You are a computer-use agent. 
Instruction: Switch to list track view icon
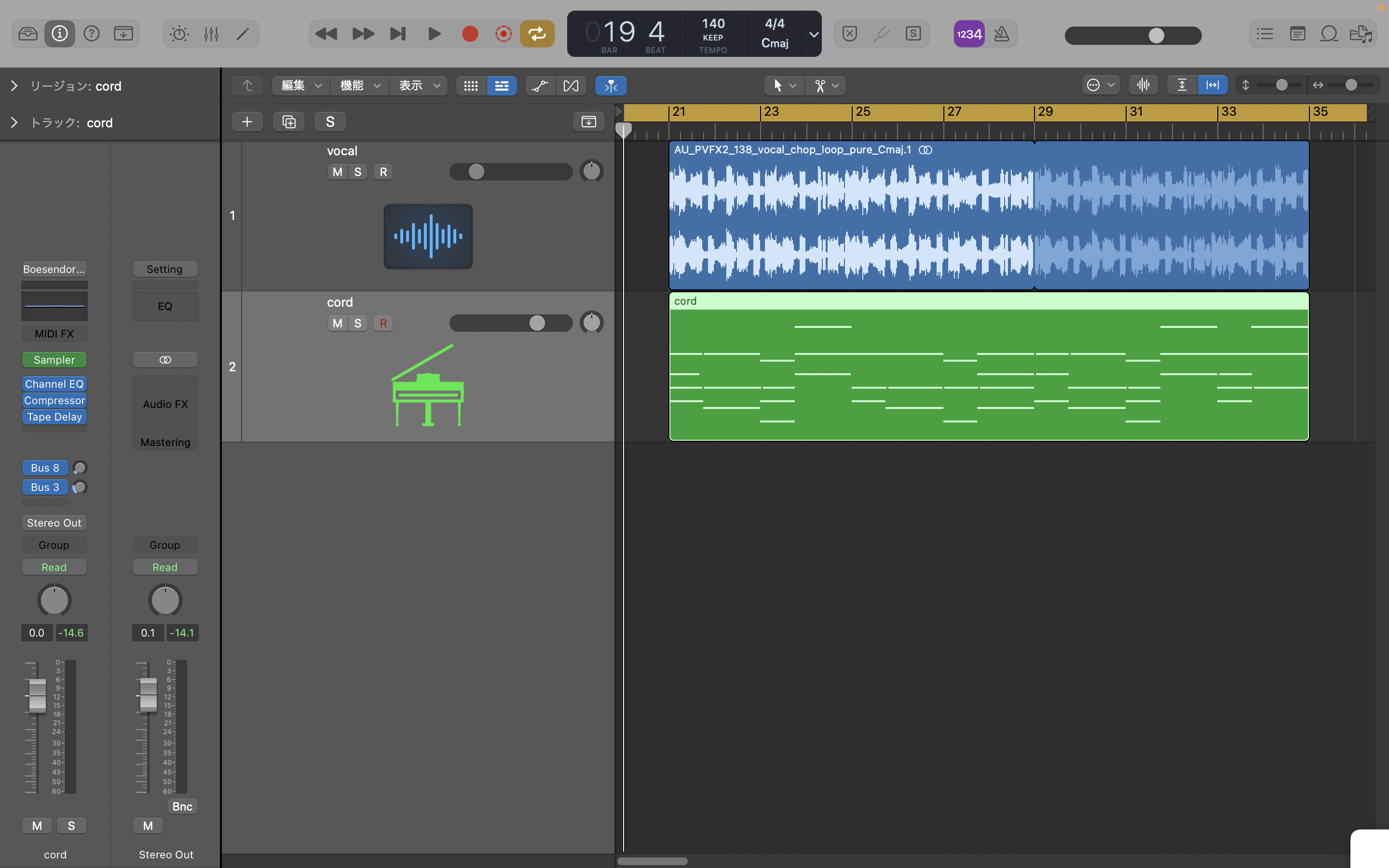pyautogui.click(x=502, y=85)
